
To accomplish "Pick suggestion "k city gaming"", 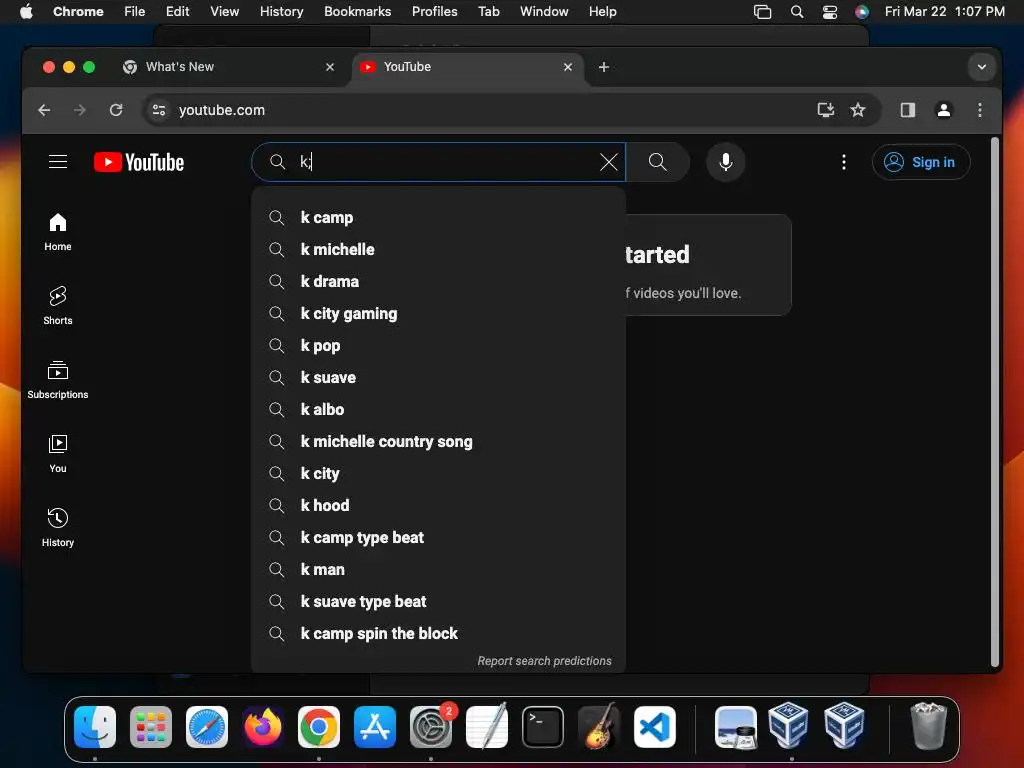I will (x=438, y=313).
